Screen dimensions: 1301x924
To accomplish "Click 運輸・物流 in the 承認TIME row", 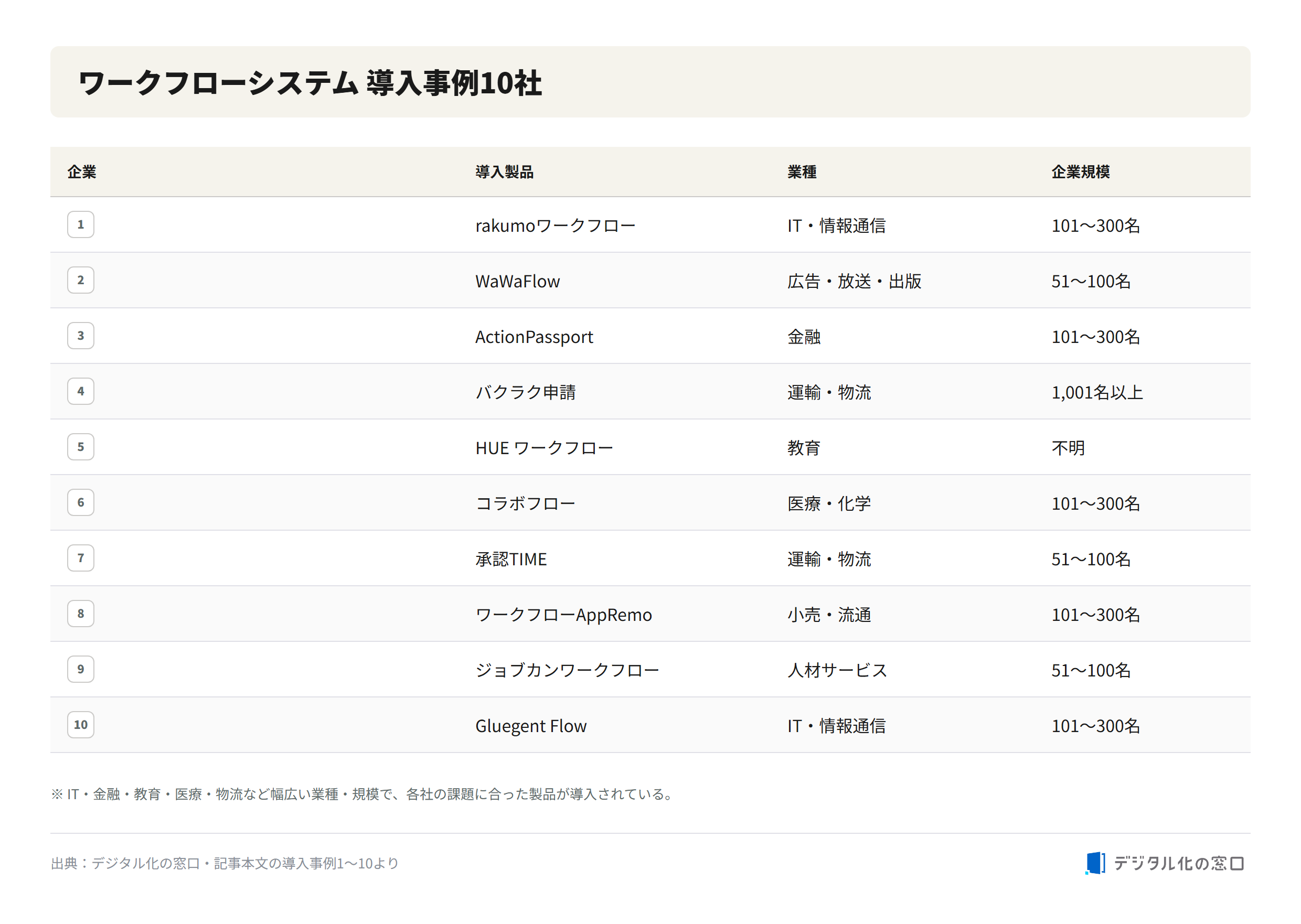I will (829, 560).
